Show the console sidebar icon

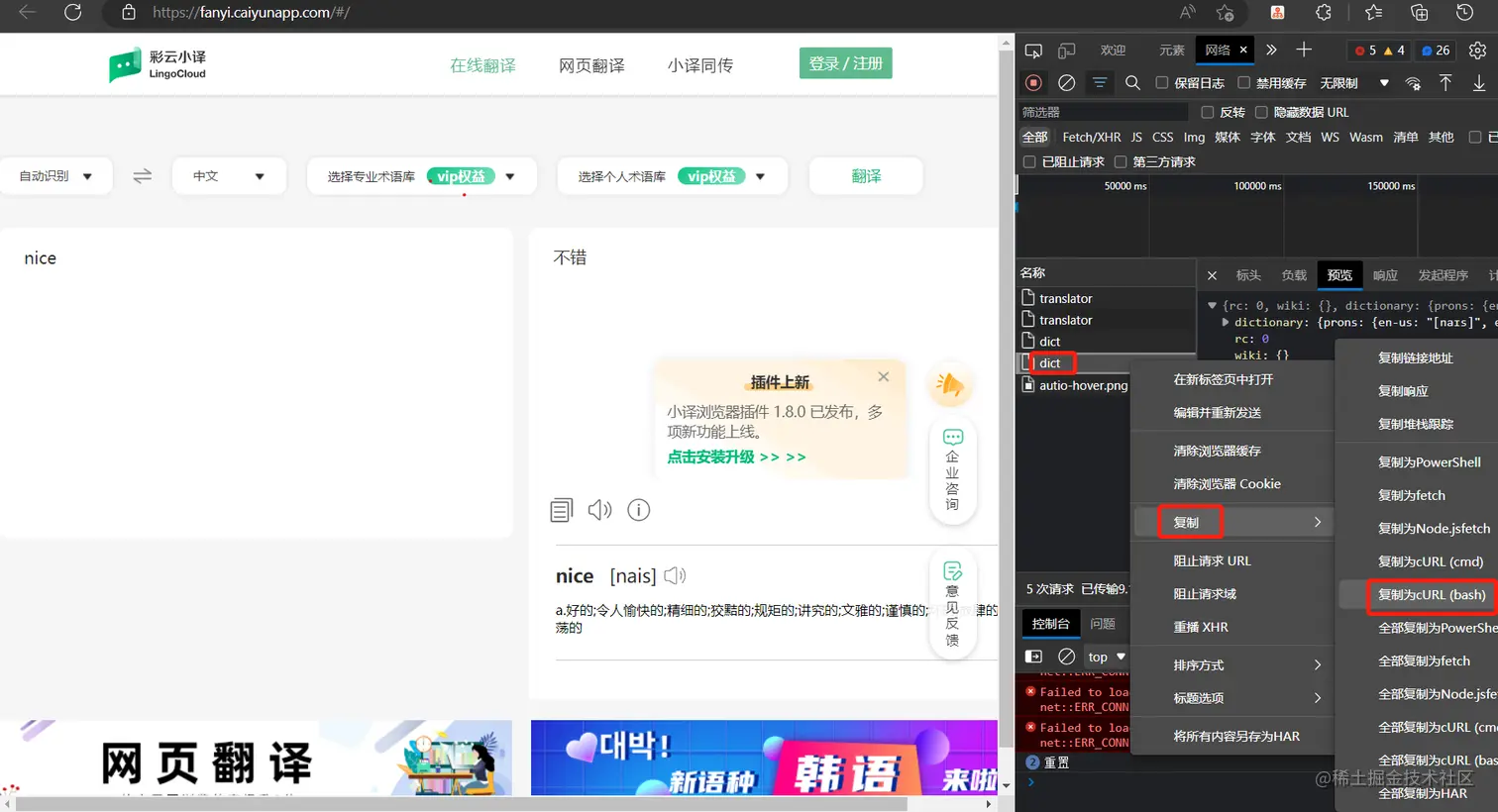point(1033,657)
